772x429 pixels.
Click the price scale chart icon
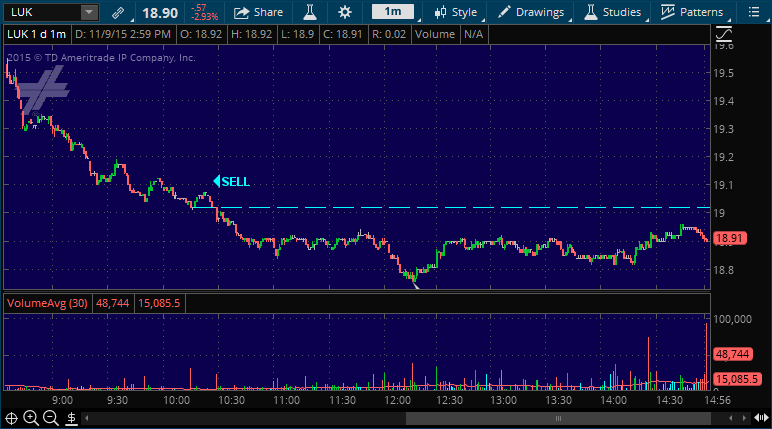coord(724,34)
